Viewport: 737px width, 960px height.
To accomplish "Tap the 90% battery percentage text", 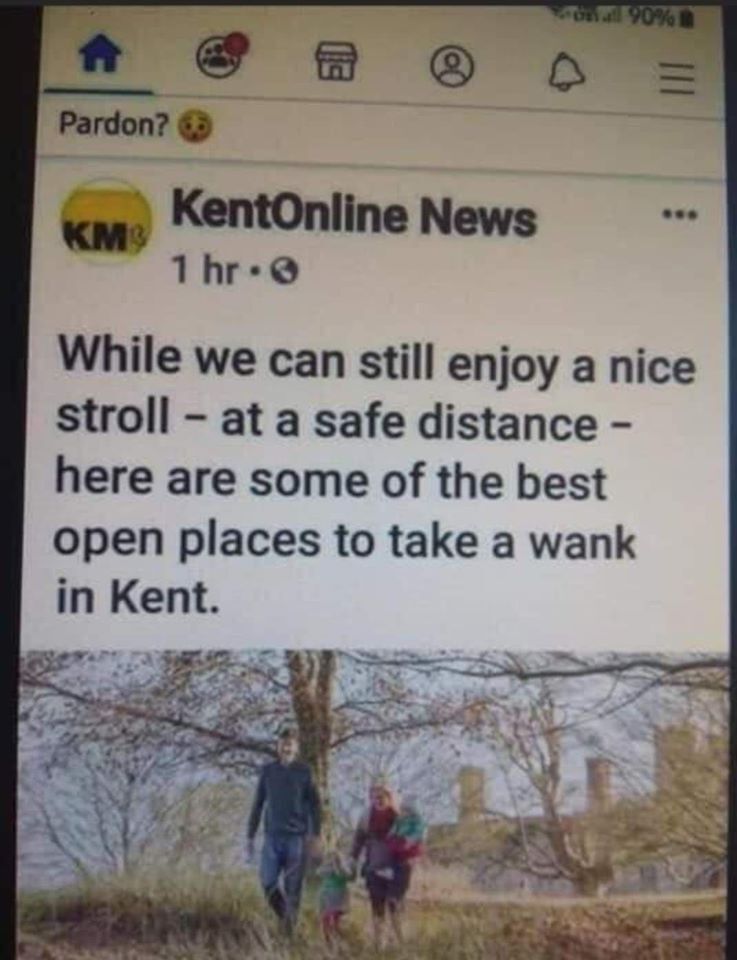I will point(651,17).
